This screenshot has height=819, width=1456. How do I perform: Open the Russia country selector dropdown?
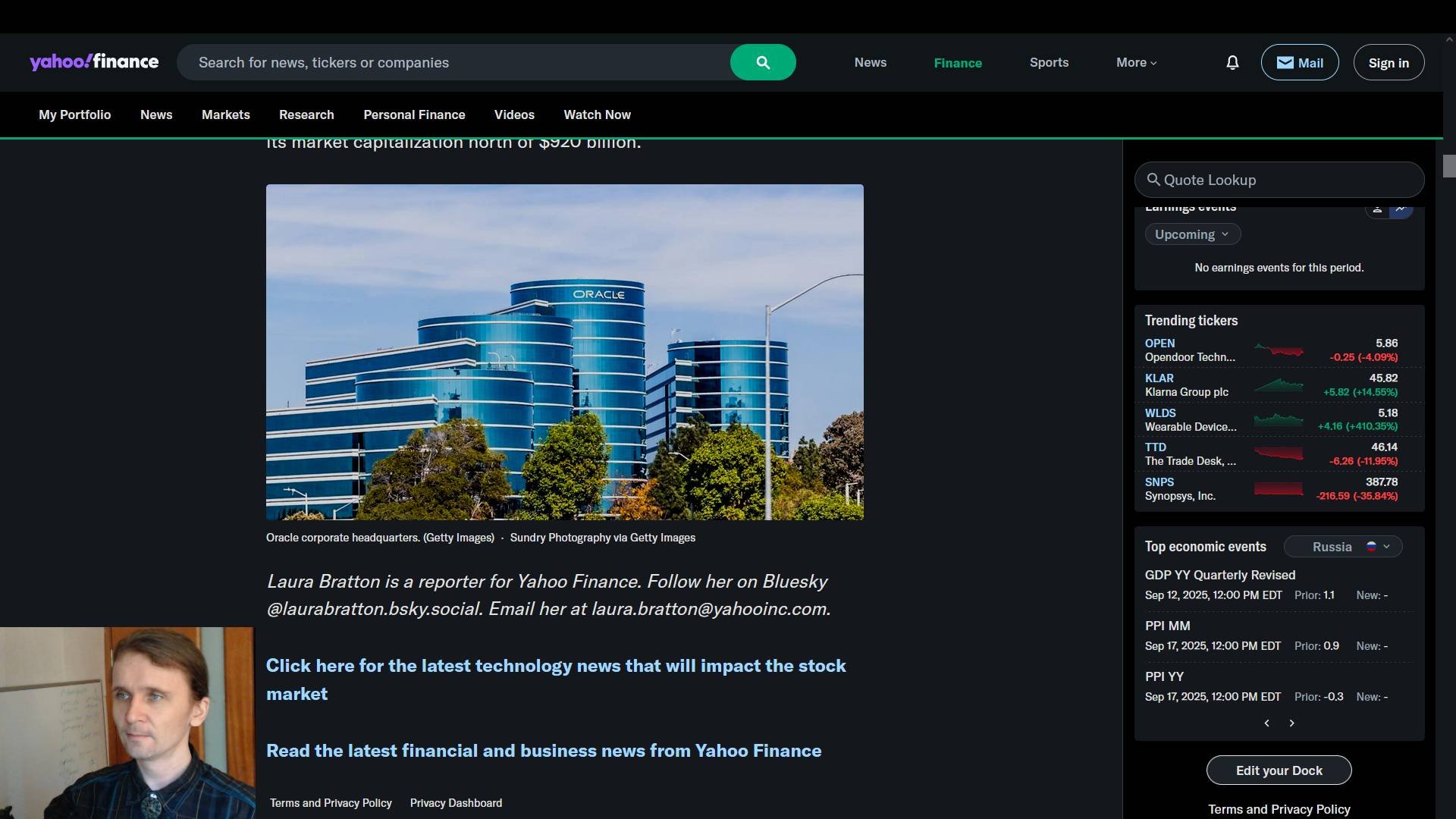(1343, 547)
